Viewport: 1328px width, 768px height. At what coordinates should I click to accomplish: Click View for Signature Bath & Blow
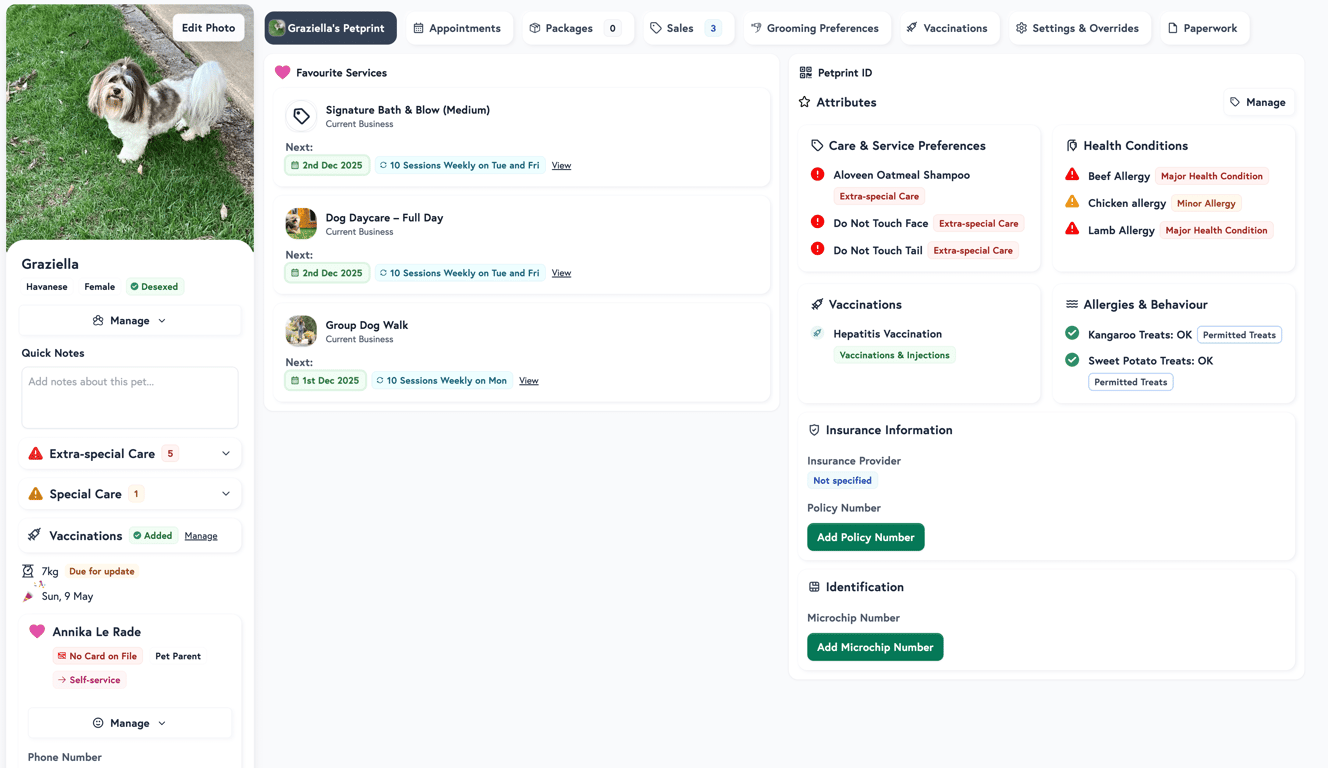(x=561, y=166)
